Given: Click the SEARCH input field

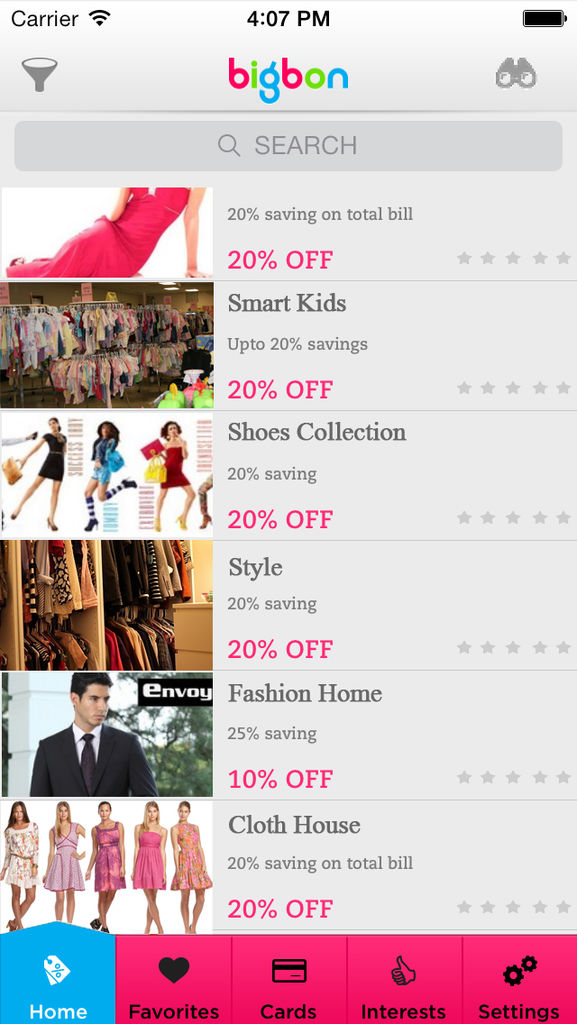Looking at the screenshot, I should (288, 146).
